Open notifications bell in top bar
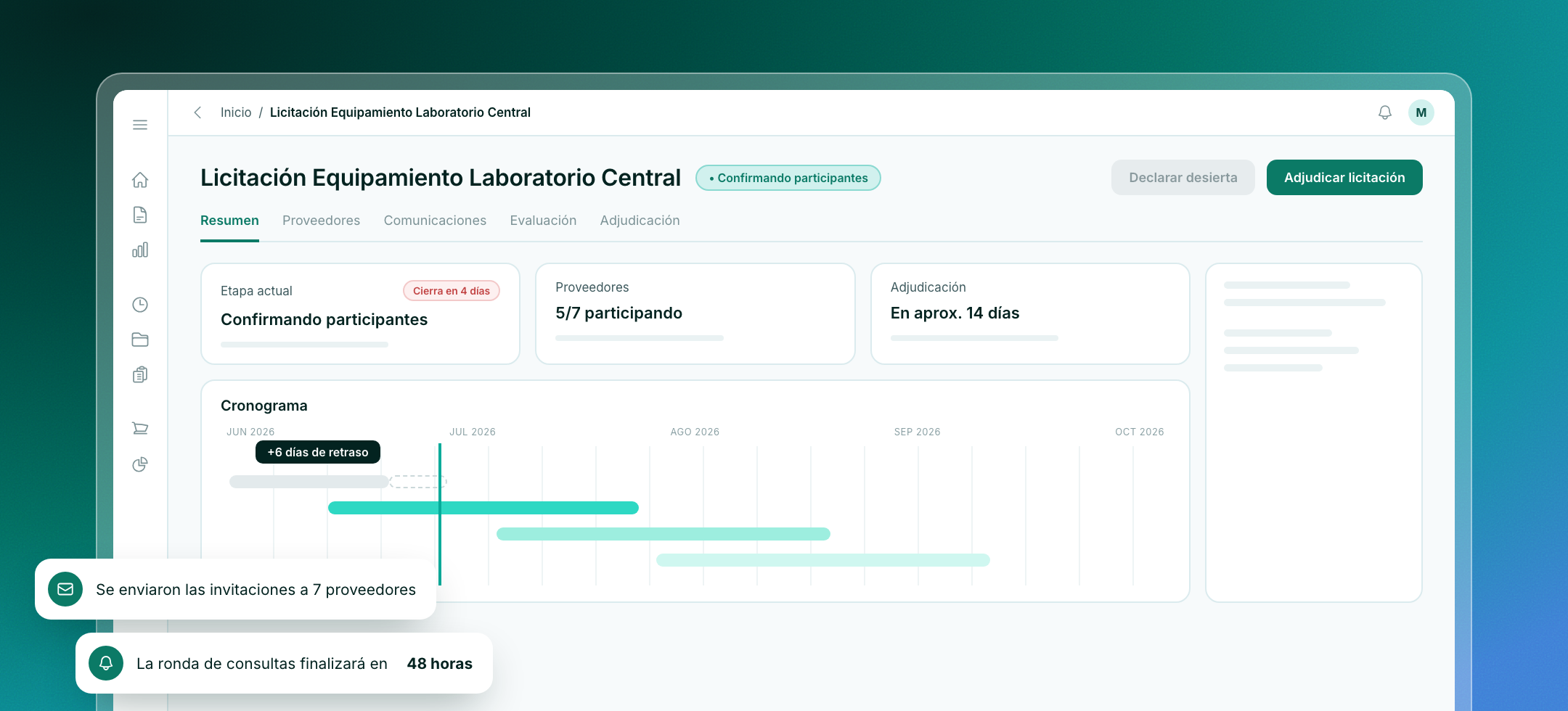Image resolution: width=1568 pixels, height=711 pixels. pos(1385,112)
